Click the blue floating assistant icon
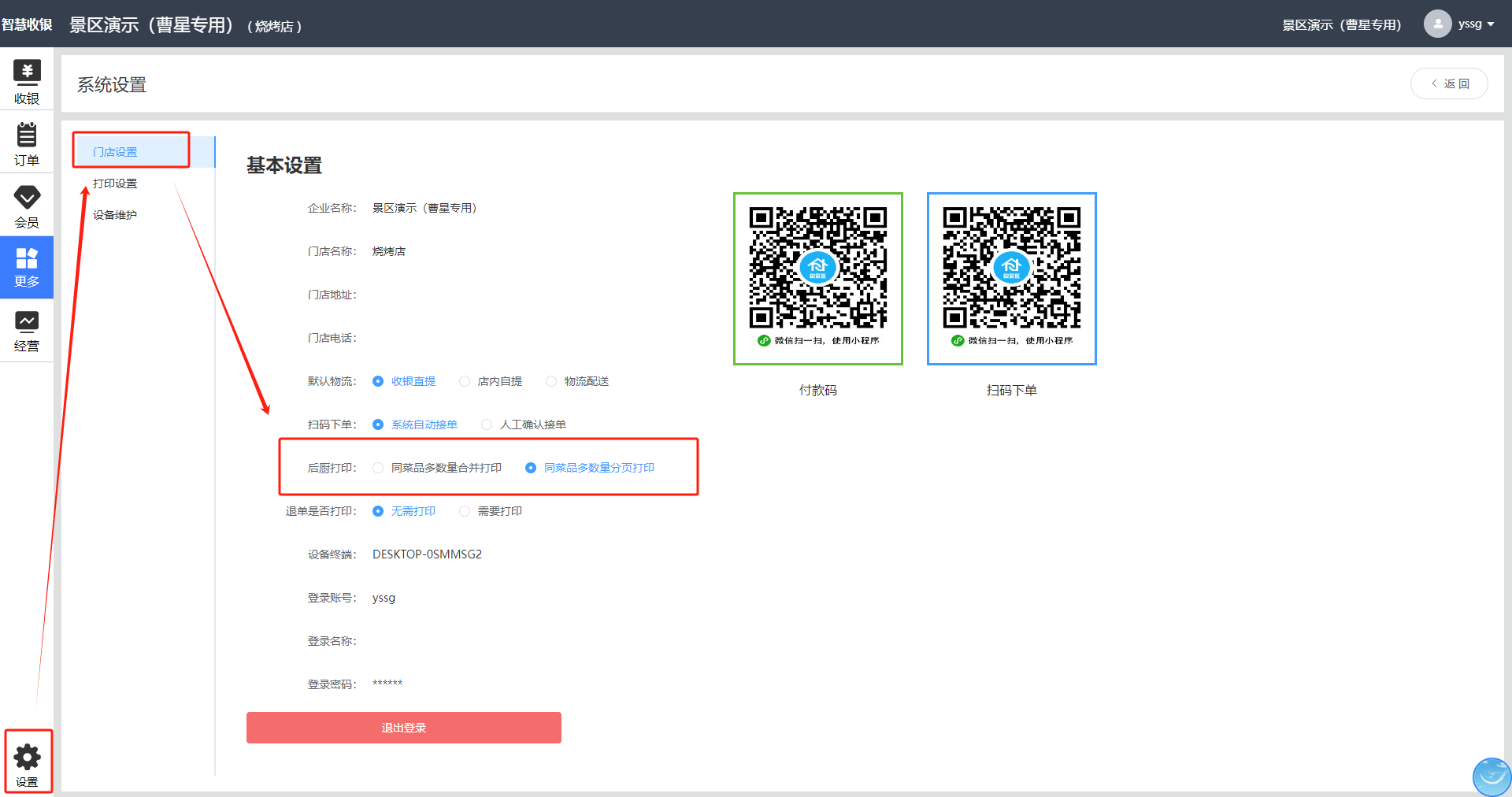This screenshot has height=797, width=1512. click(x=1491, y=776)
